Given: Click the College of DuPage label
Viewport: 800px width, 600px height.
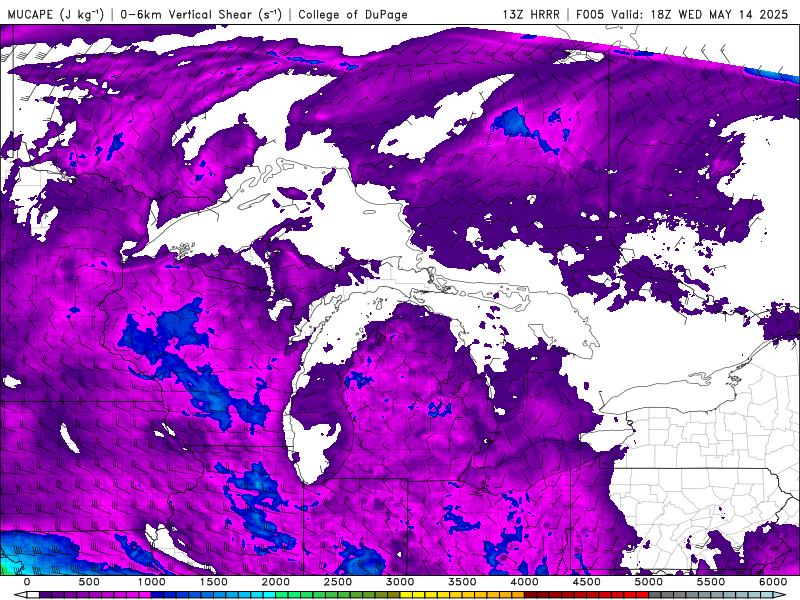Looking at the screenshot, I should [x=353, y=14].
